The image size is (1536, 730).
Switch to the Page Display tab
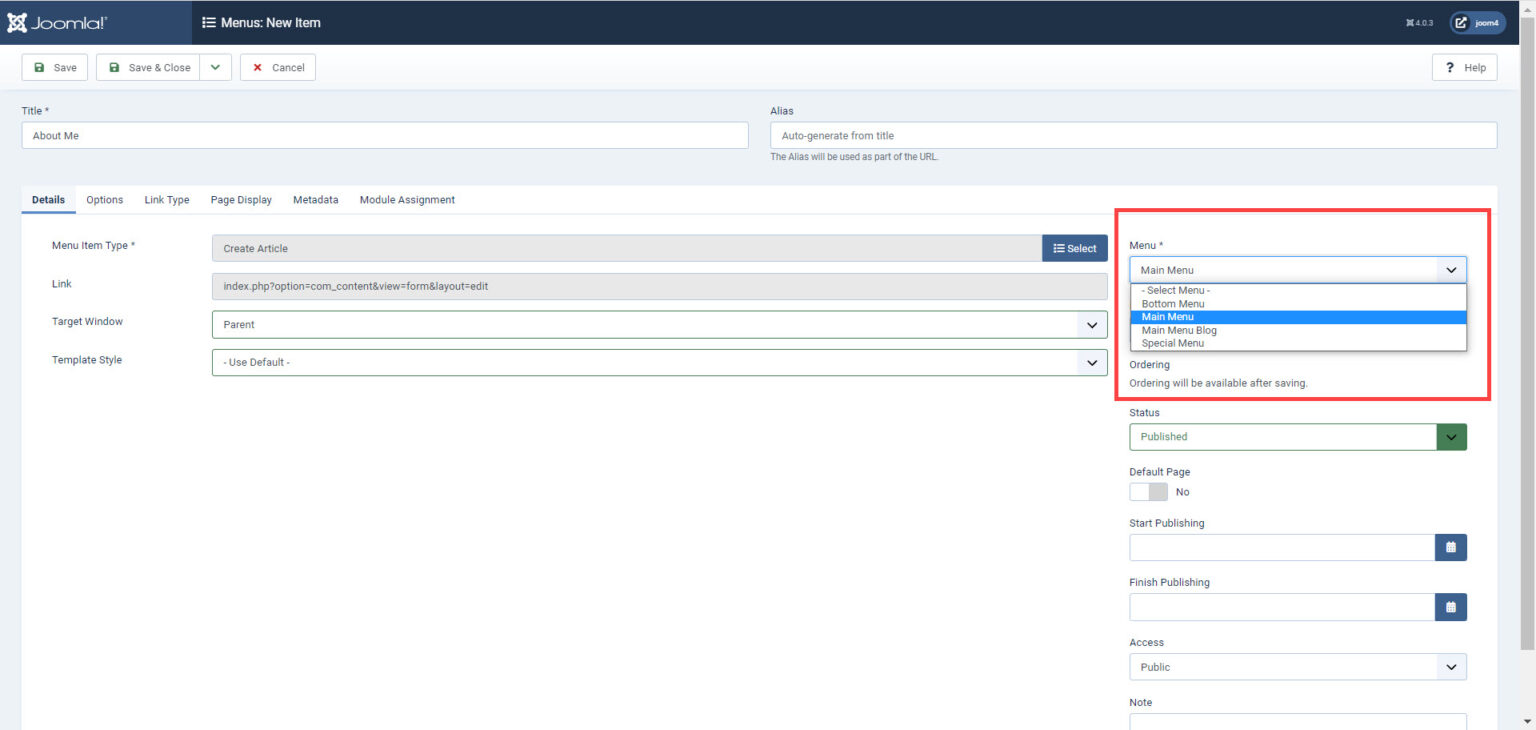coord(241,200)
